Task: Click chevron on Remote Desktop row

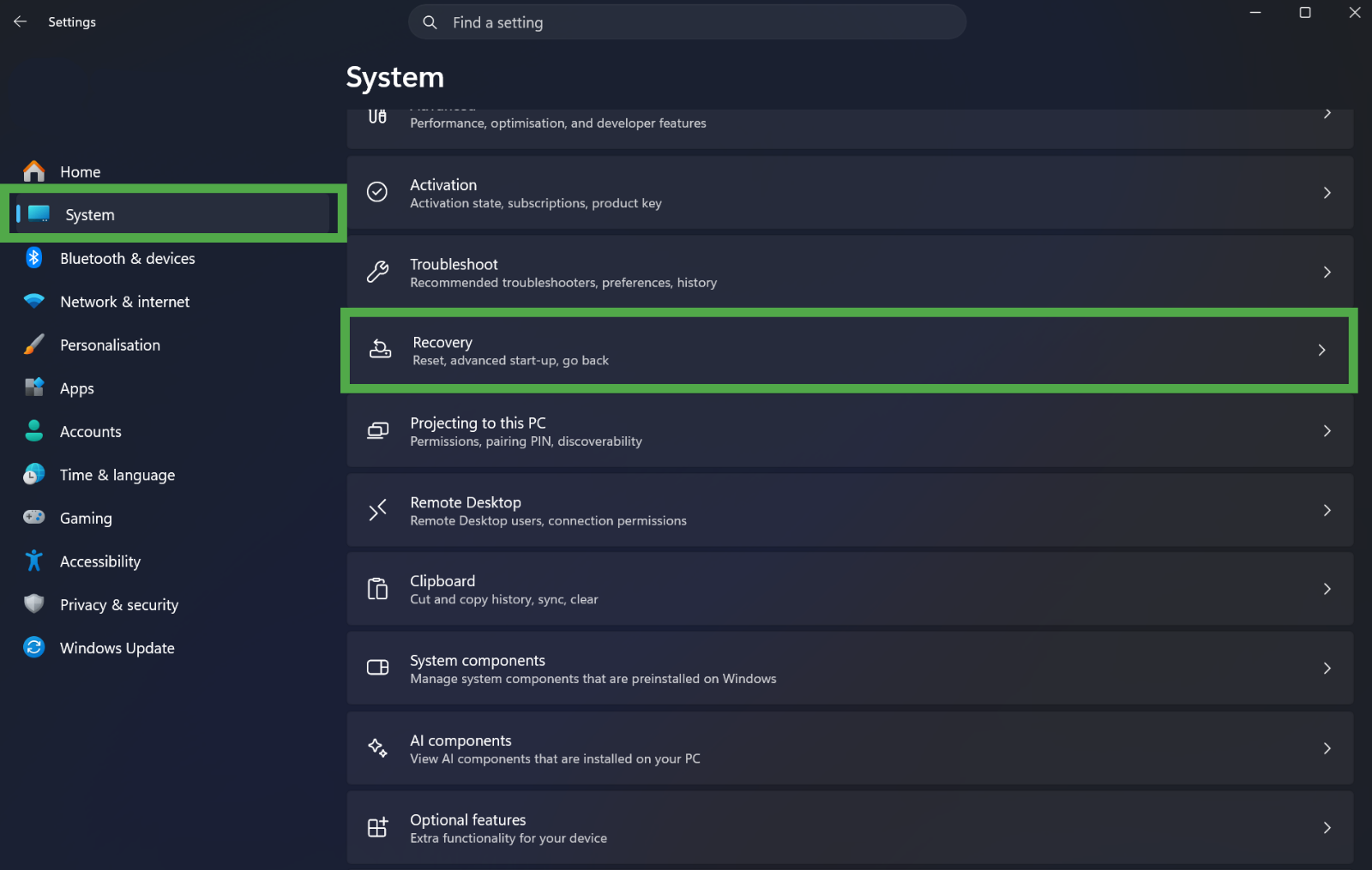Action: click(1327, 511)
